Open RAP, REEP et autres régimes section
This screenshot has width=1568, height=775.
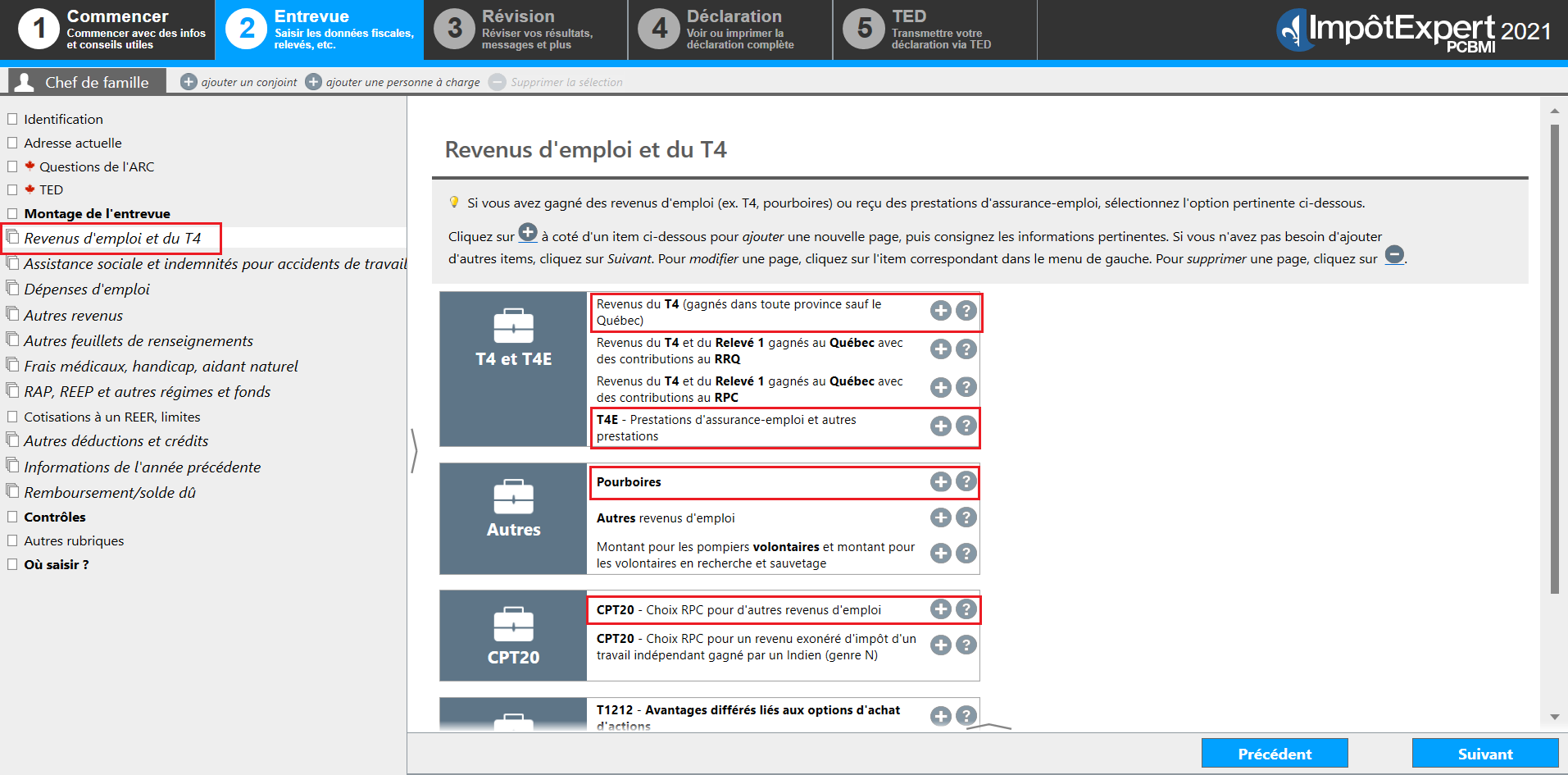tap(148, 392)
